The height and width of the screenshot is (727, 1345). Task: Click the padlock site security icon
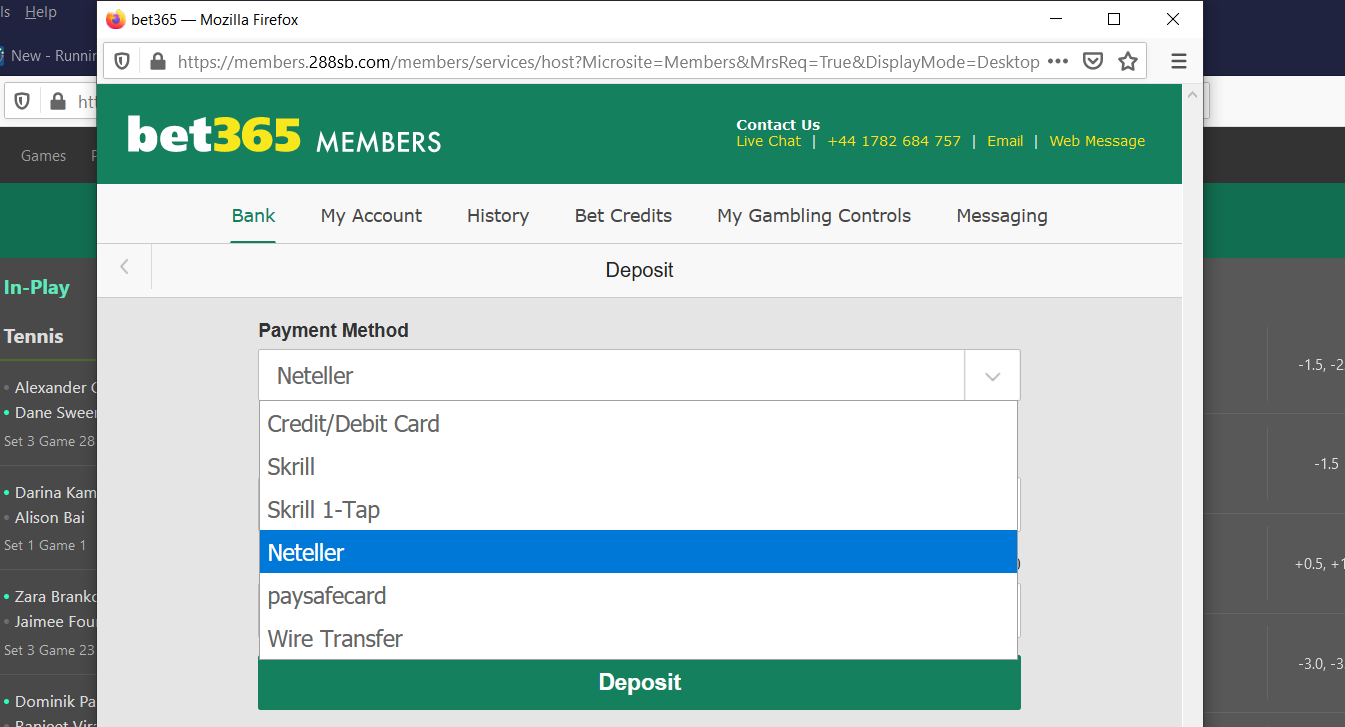click(x=156, y=61)
